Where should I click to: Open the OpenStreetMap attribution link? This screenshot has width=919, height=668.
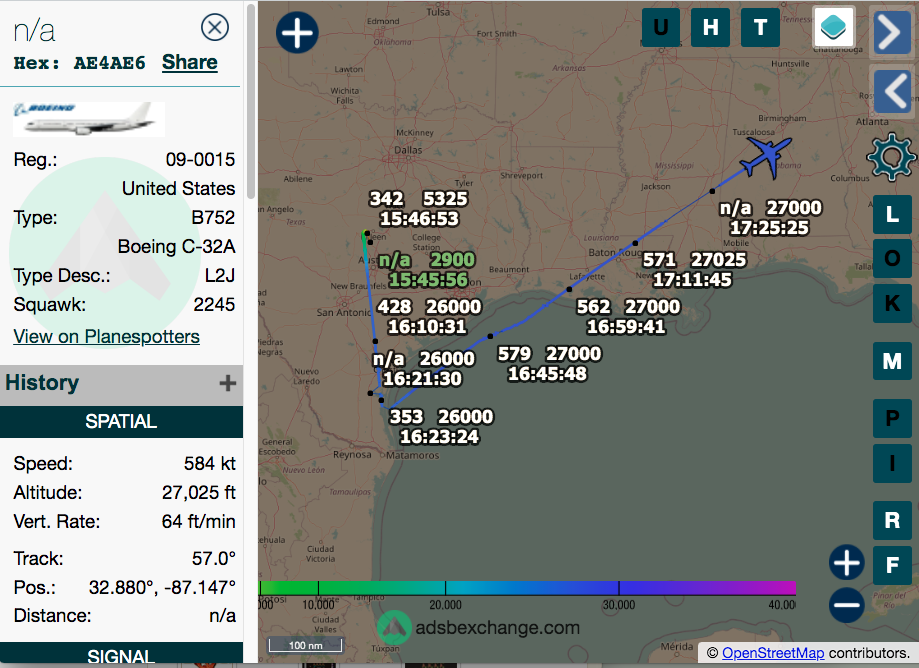pyautogui.click(x=773, y=653)
